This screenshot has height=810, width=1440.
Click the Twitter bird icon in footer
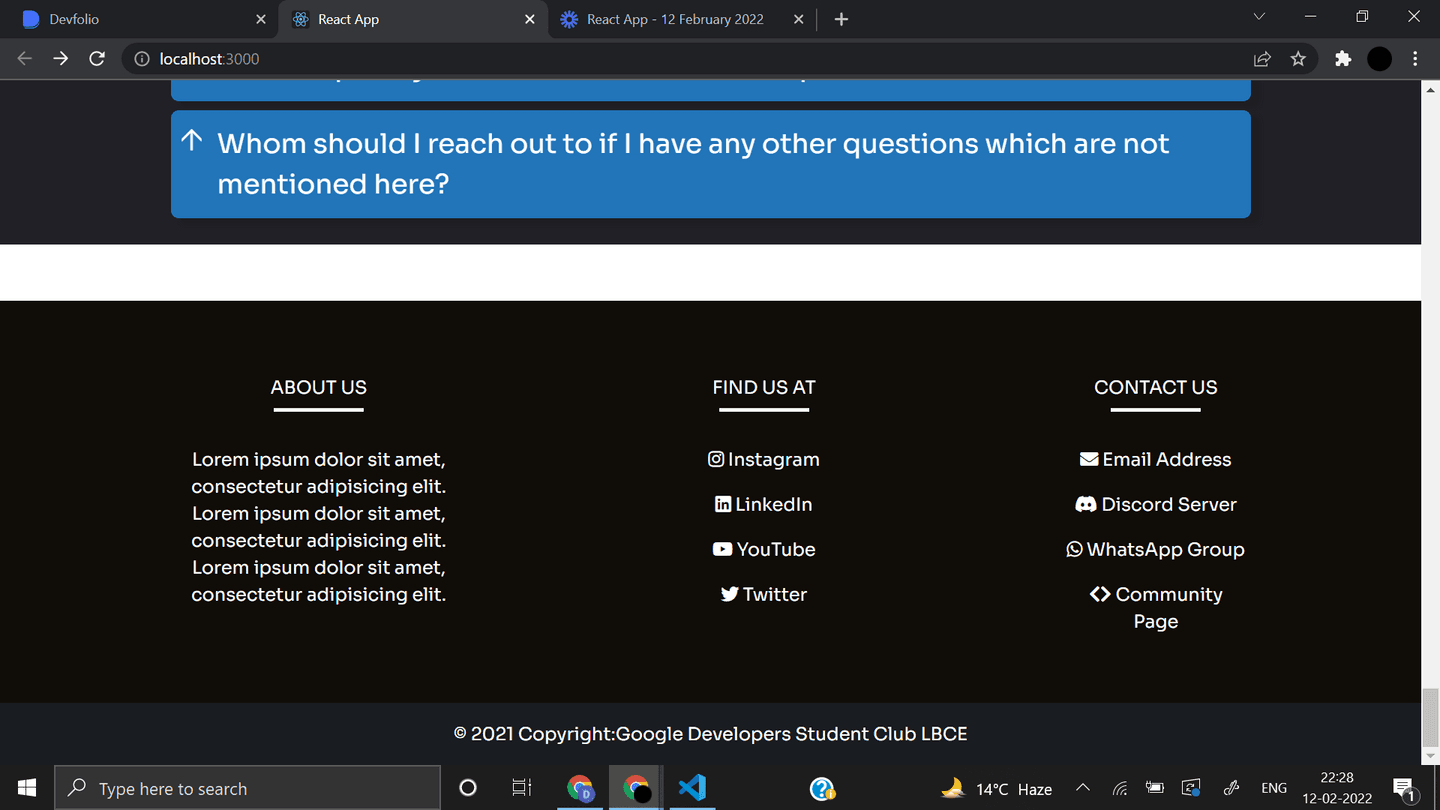pyautogui.click(x=730, y=594)
